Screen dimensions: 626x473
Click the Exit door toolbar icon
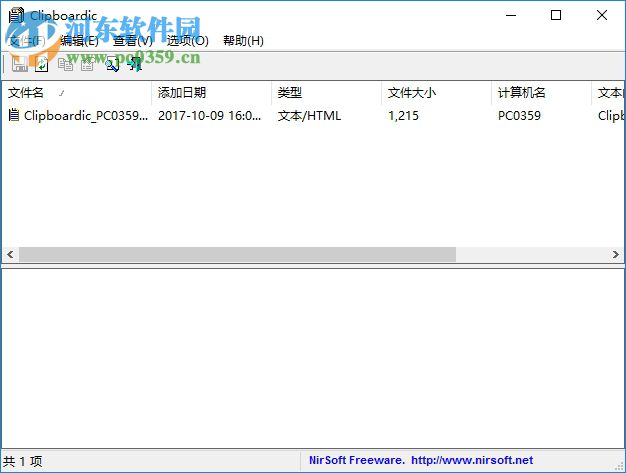(x=135, y=64)
